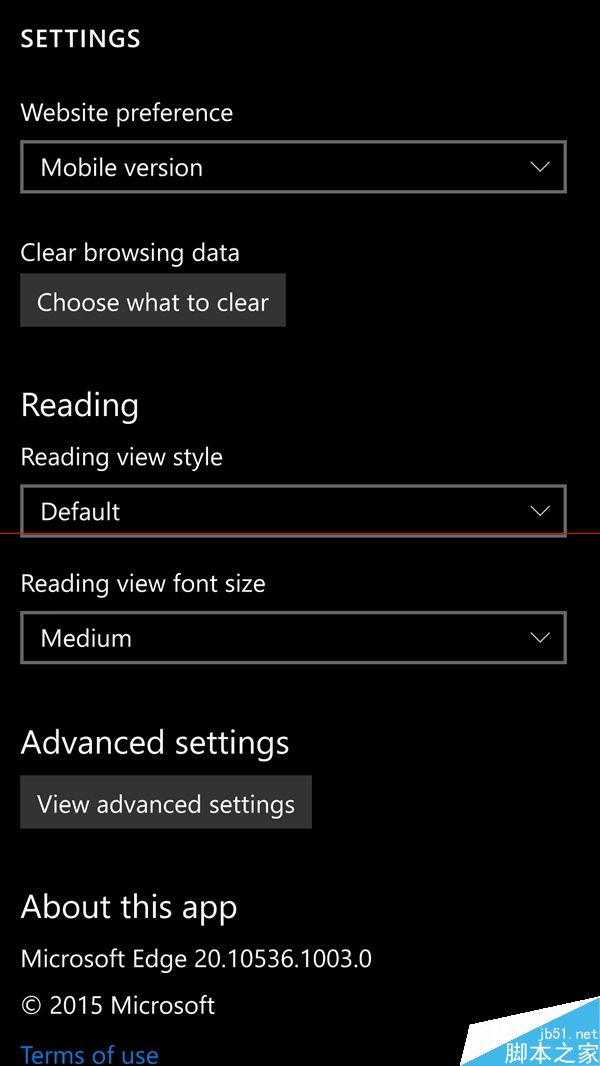Click the © 2015 Microsoft copyright text
600x1066 pixels.
point(118,1005)
